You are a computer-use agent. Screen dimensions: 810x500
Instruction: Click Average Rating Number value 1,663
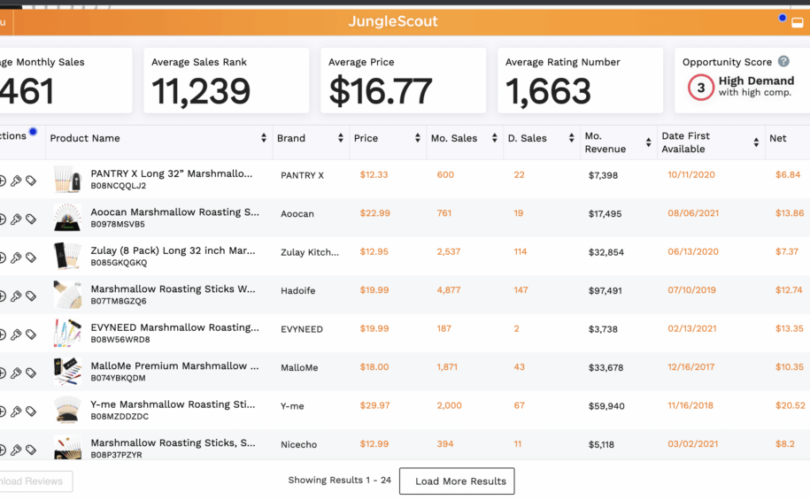[548, 91]
